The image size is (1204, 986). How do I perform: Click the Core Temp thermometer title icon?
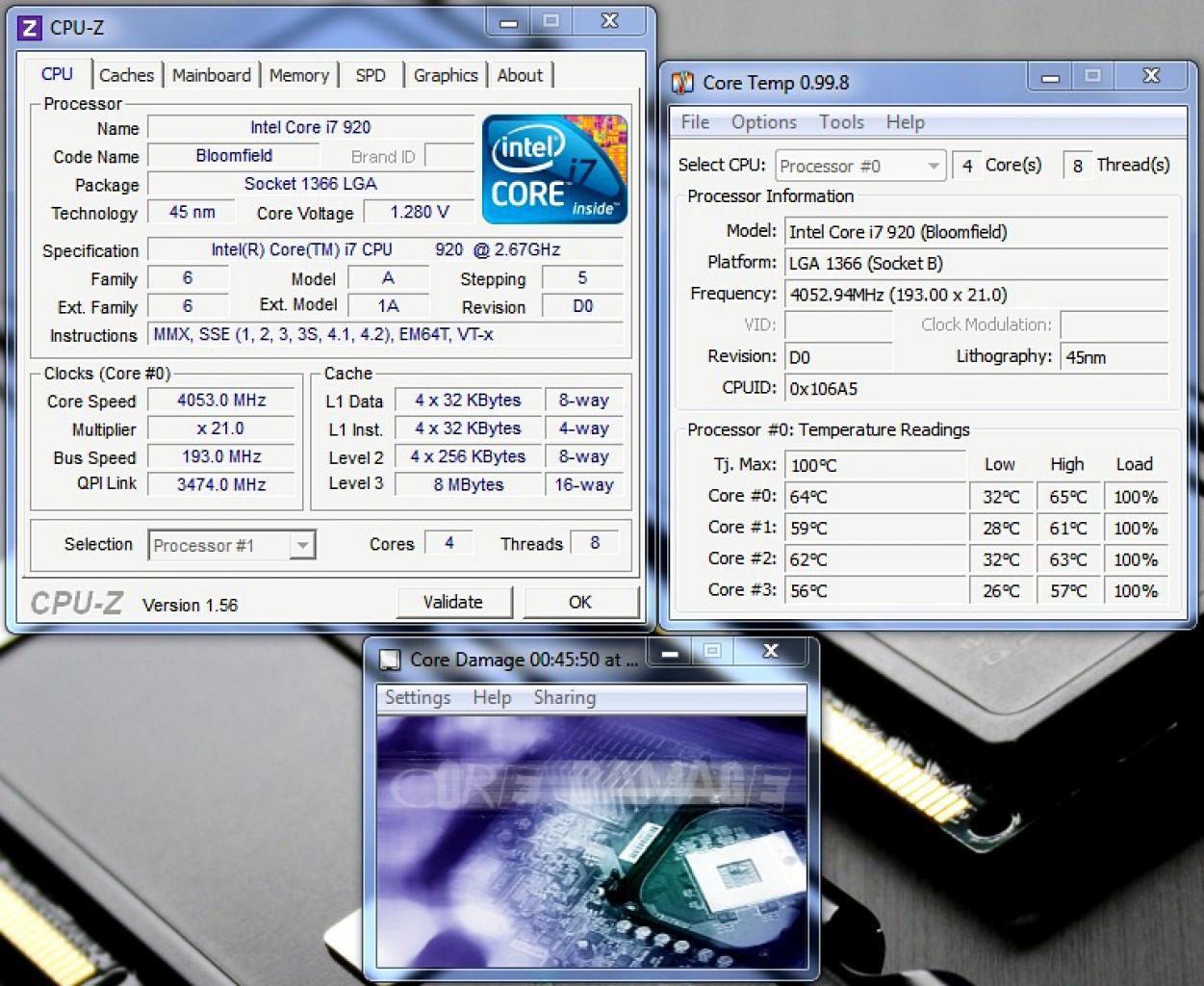click(x=682, y=83)
